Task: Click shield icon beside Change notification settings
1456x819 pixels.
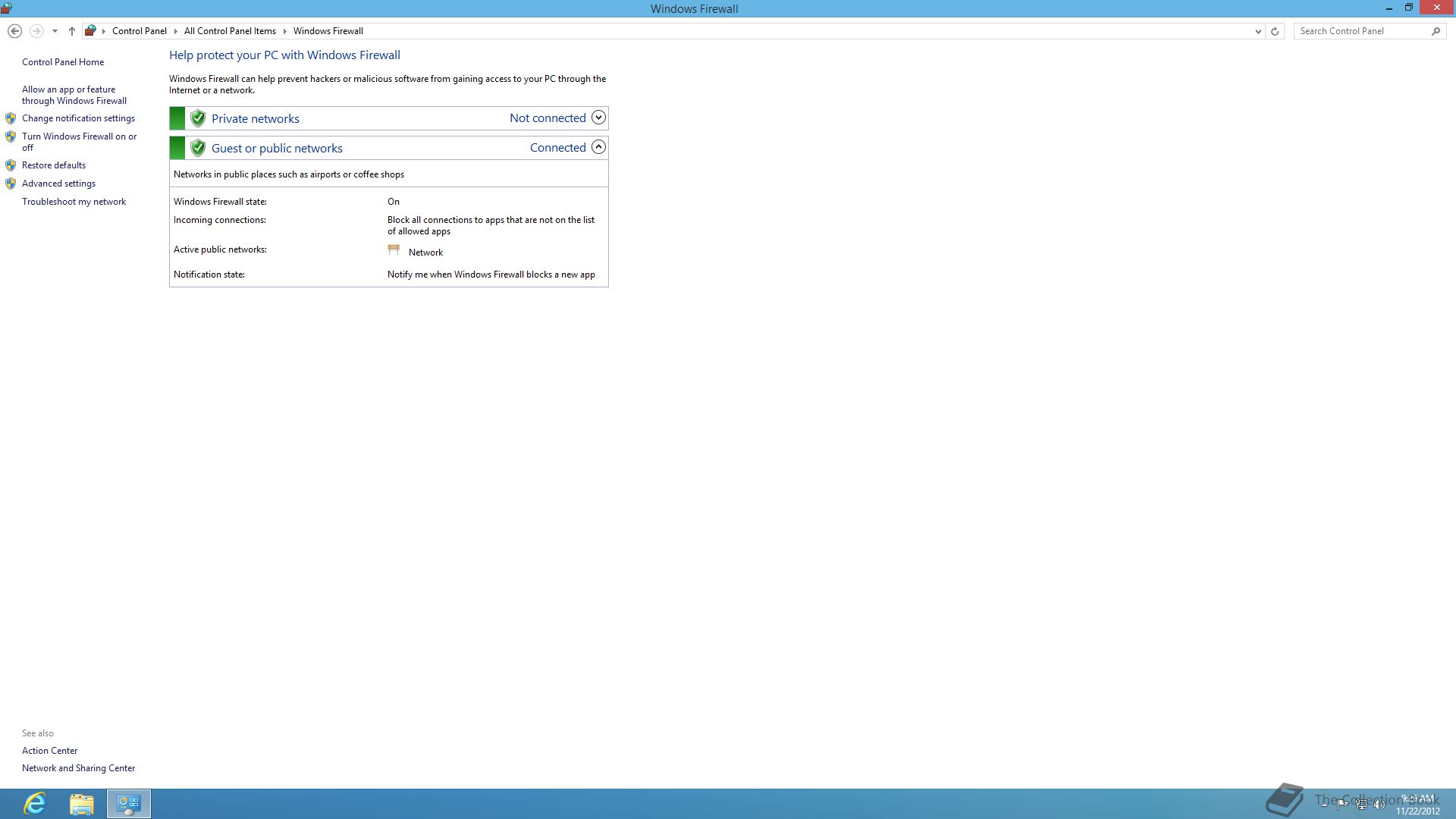Action: (x=11, y=118)
